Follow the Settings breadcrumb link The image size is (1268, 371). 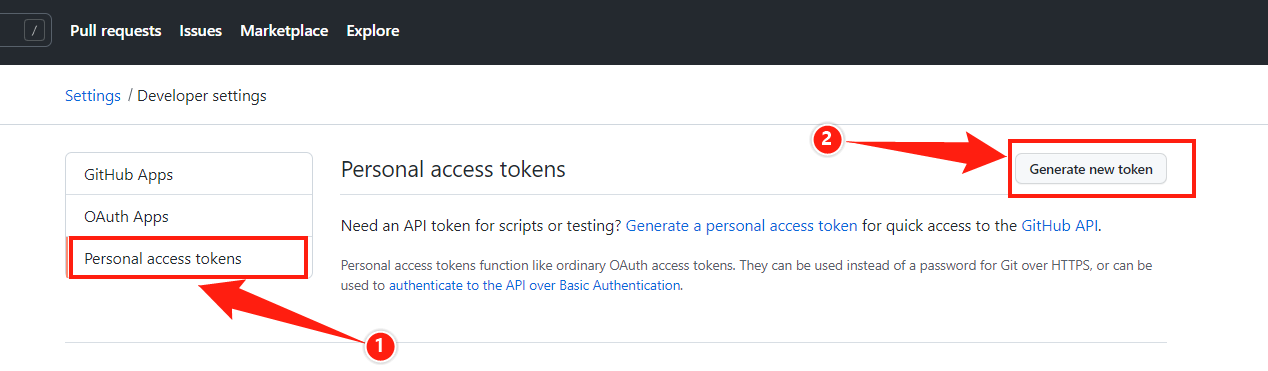click(x=93, y=96)
